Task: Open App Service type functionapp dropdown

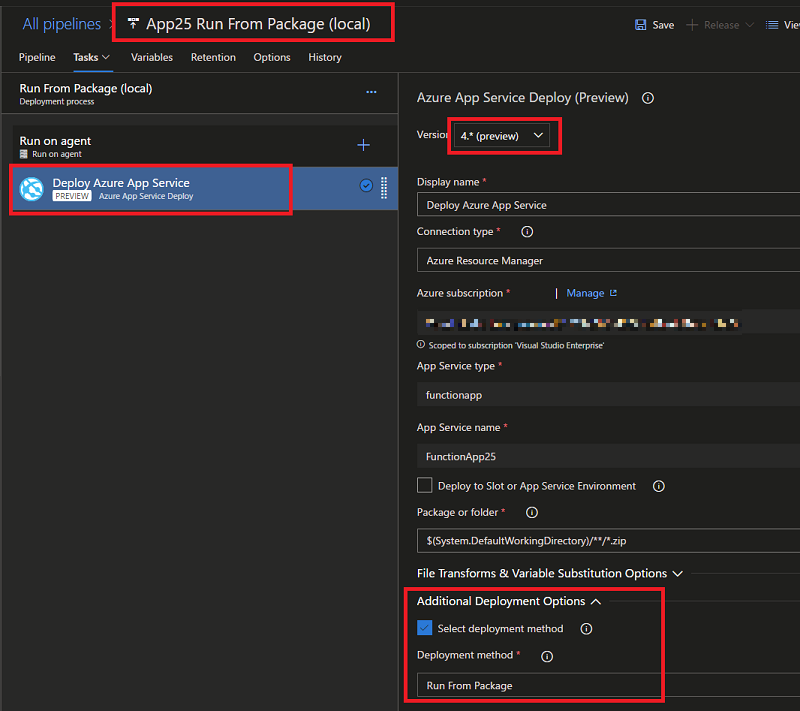Action: click(608, 395)
